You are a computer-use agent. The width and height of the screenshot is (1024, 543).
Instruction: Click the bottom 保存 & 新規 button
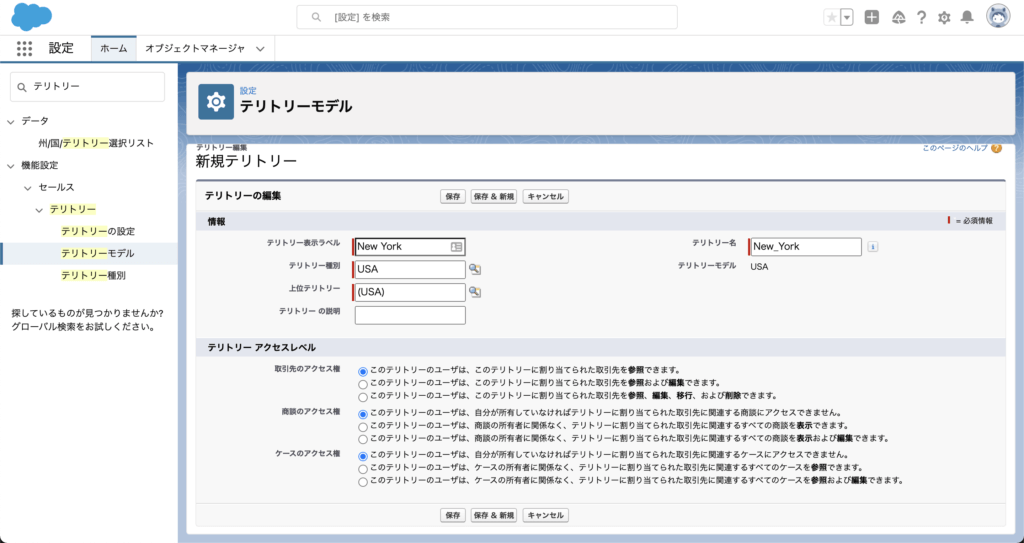pos(494,516)
